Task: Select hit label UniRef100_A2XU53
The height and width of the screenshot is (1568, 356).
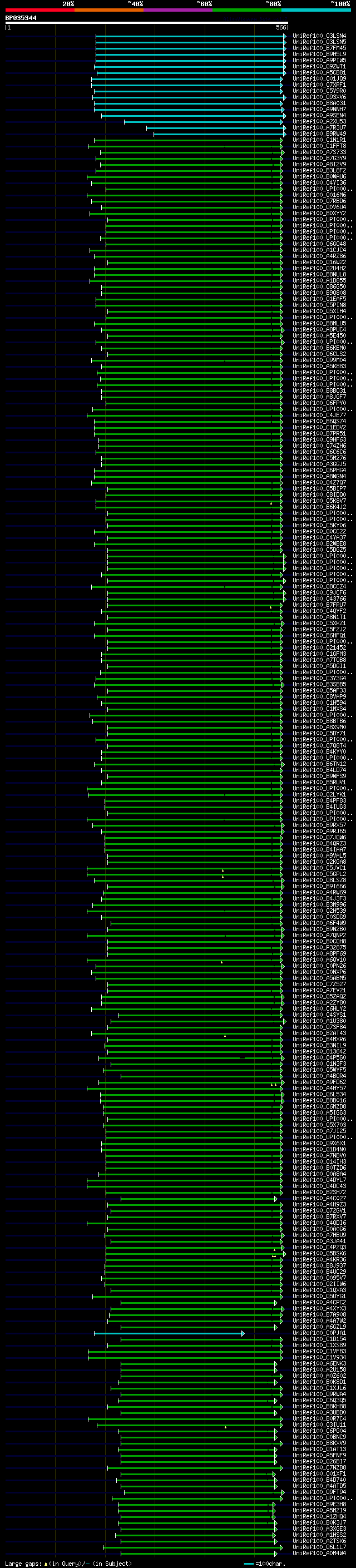Action: point(319,122)
